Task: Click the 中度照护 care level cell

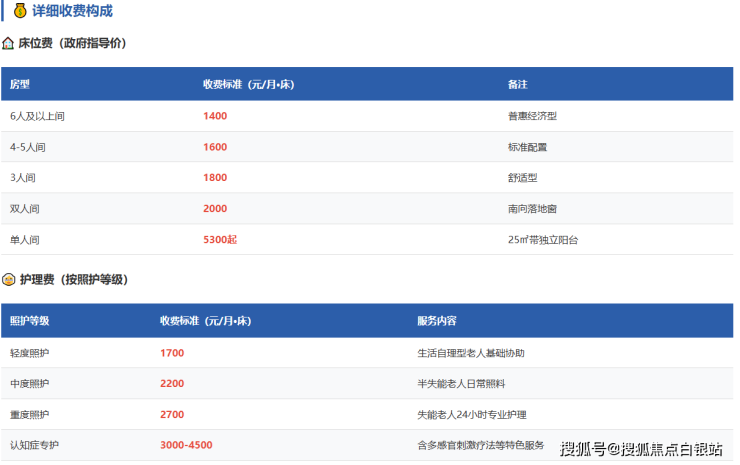Action: [x=30, y=384]
